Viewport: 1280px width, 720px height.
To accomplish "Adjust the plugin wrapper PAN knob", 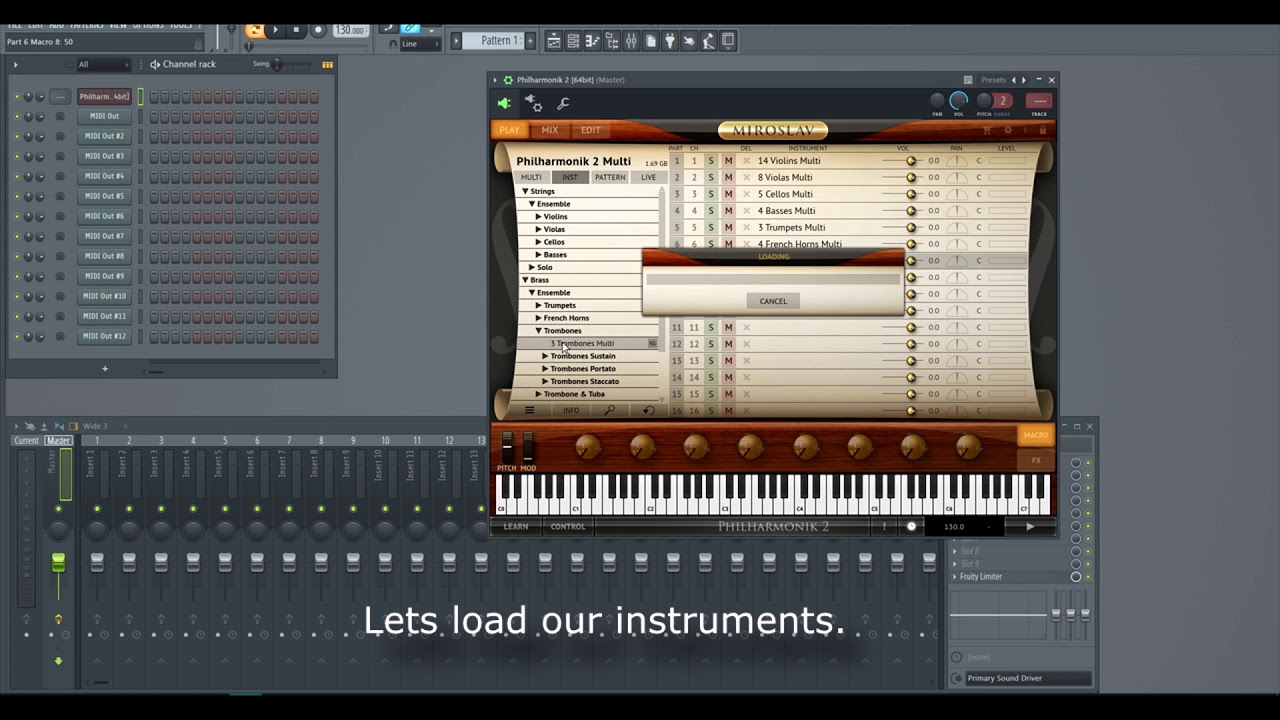I will click(937, 100).
